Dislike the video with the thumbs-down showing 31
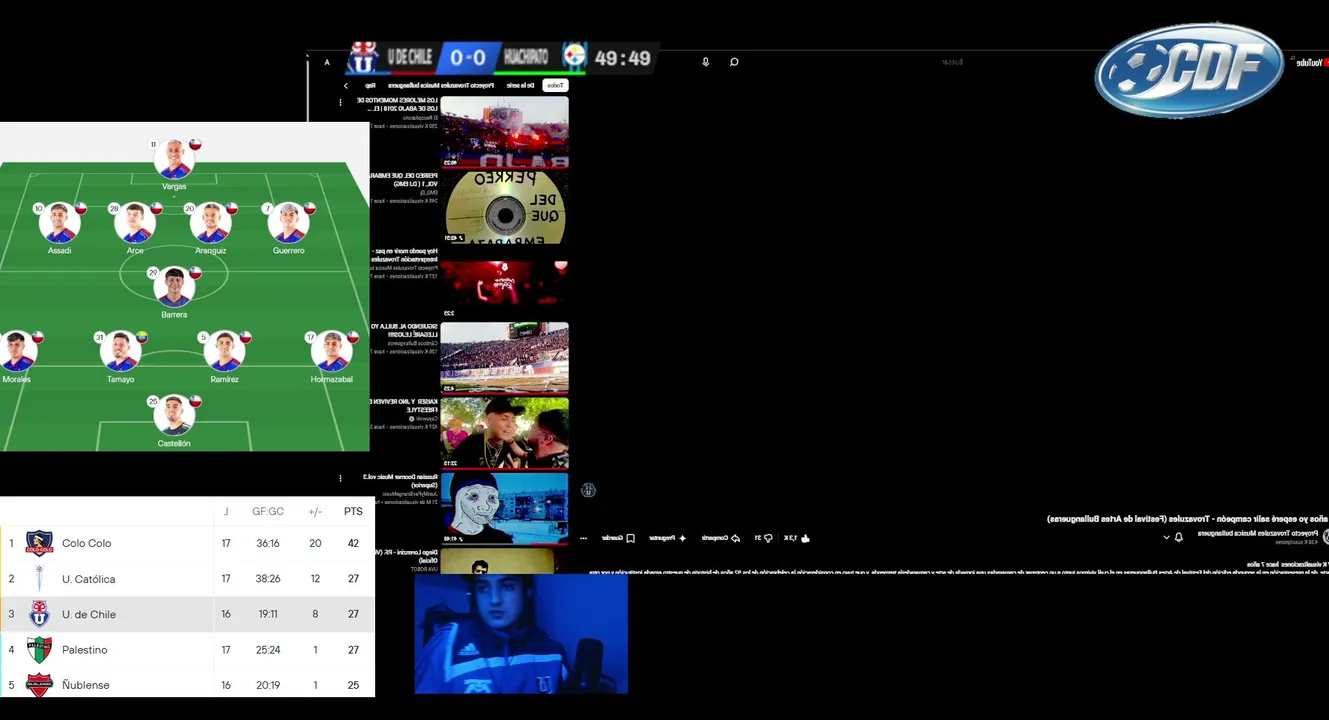Viewport: 1329px width, 720px height. coord(763,538)
